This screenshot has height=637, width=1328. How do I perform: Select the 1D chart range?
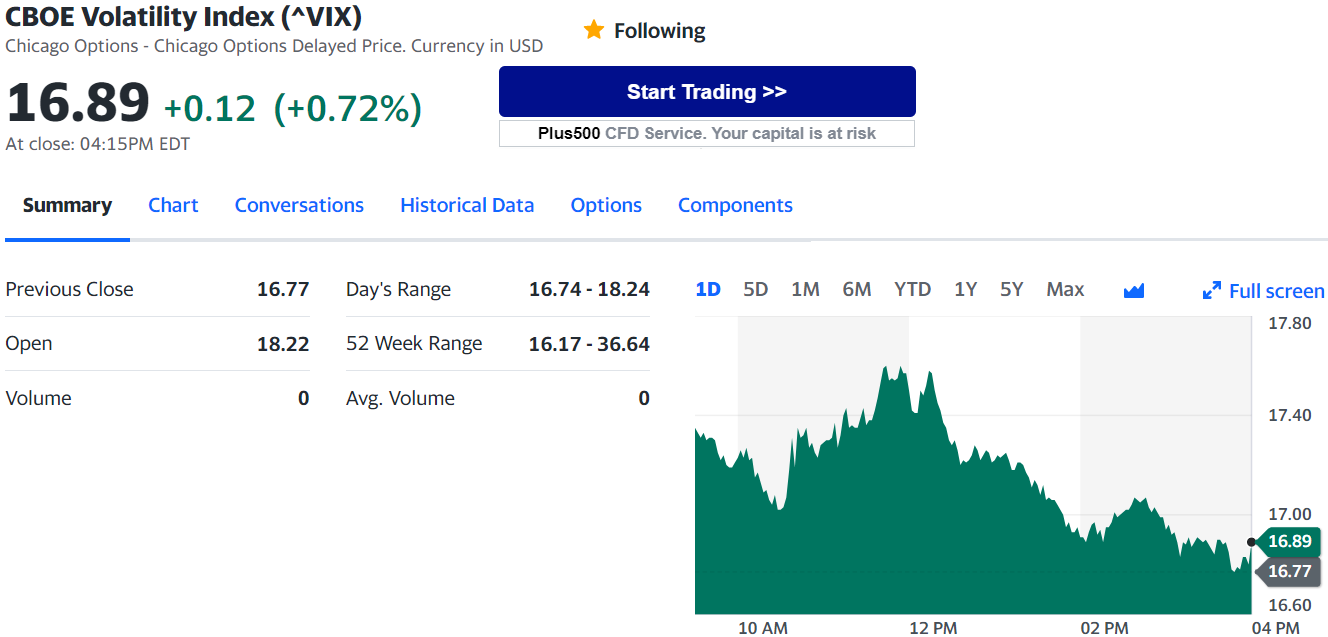coord(708,289)
